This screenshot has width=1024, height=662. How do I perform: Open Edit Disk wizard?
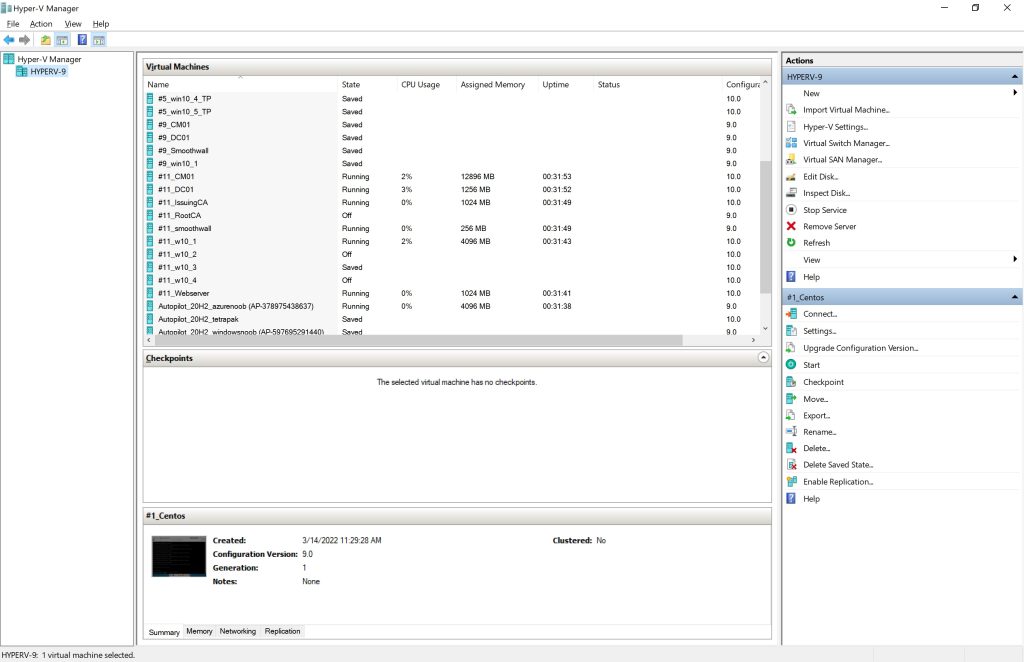[x=820, y=176]
